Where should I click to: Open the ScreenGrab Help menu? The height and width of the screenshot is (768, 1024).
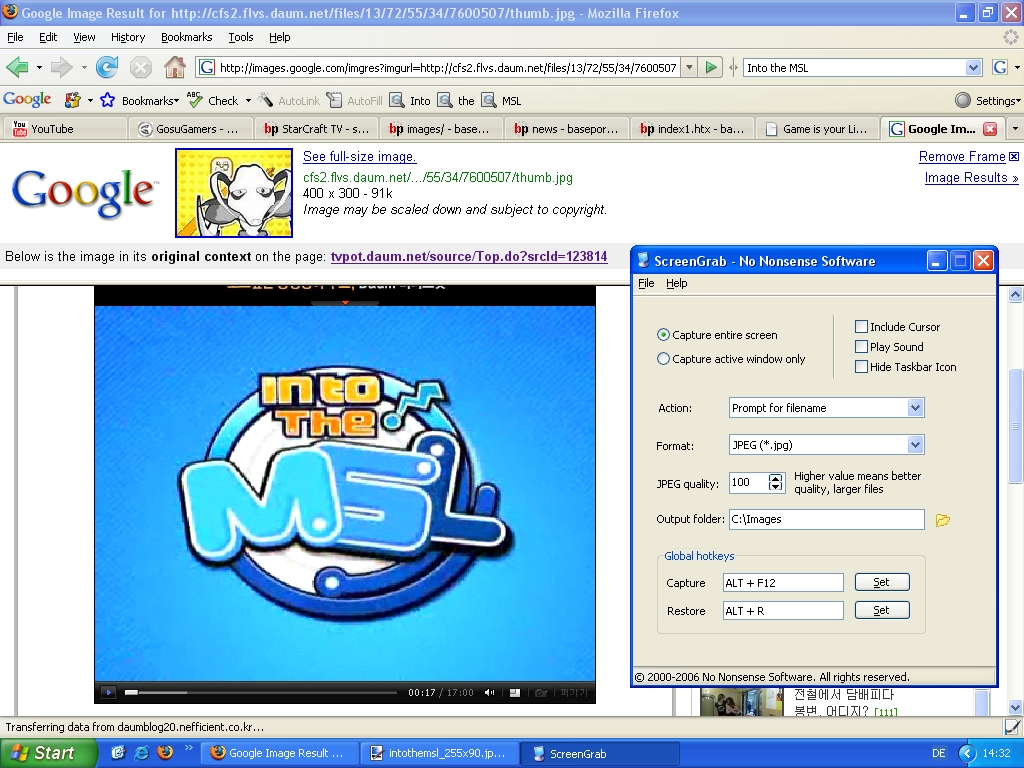(677, 283)
